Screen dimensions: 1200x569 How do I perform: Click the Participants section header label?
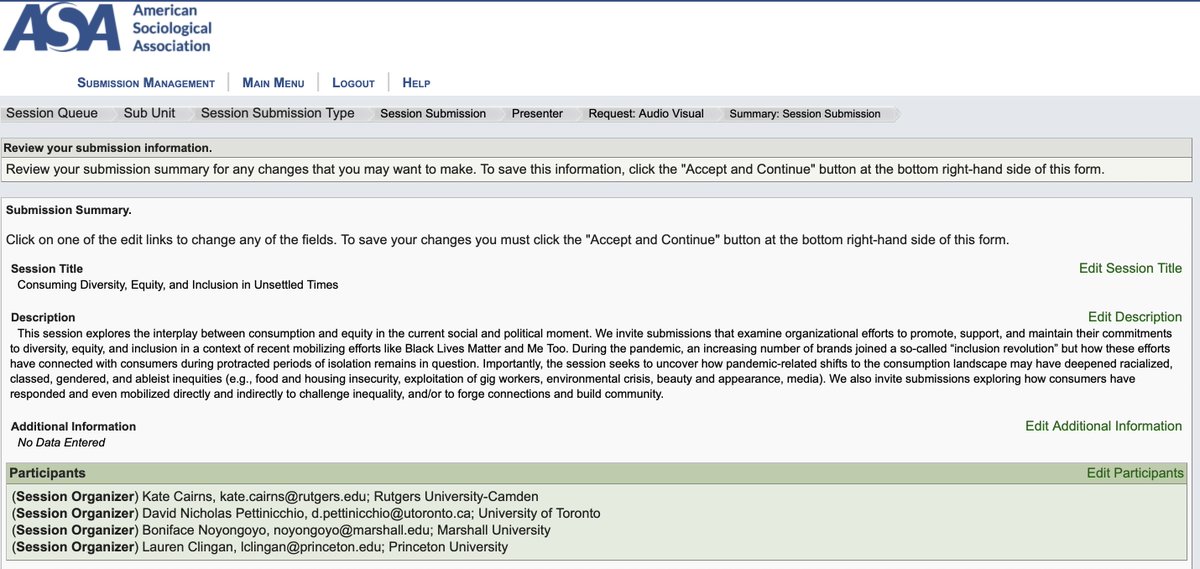48,473
